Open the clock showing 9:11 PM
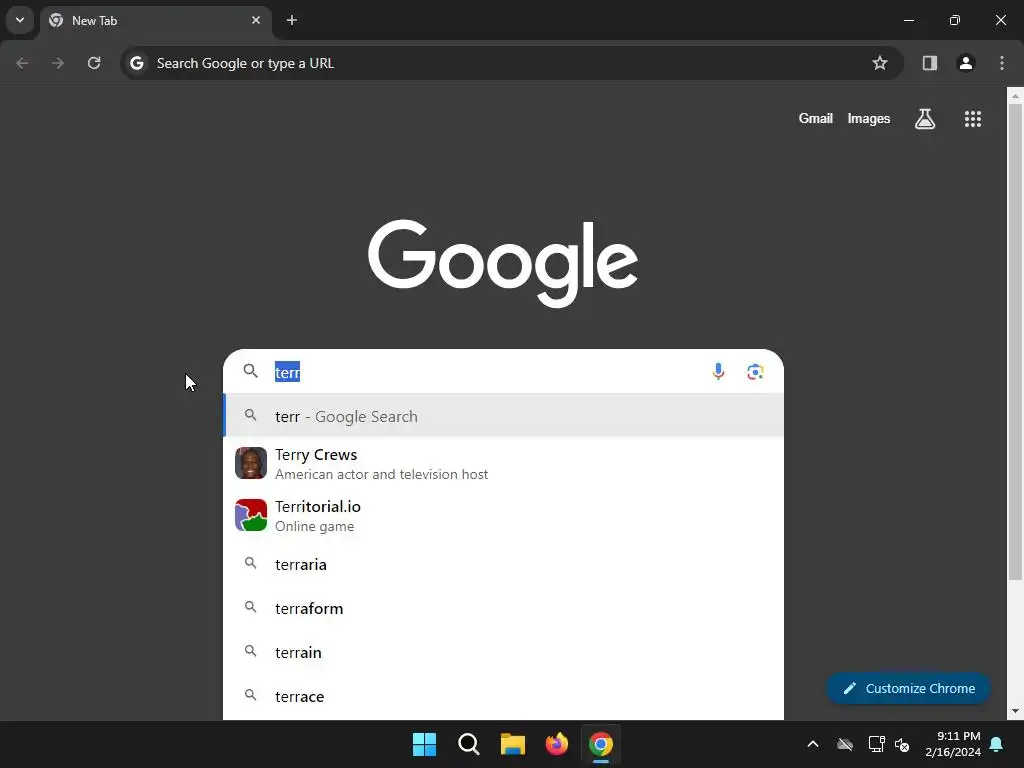 (x=953, y=744)
